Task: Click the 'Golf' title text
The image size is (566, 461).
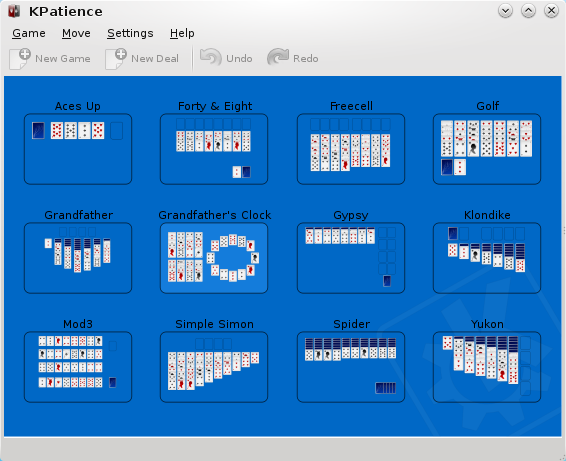Action: pos(487,106)
